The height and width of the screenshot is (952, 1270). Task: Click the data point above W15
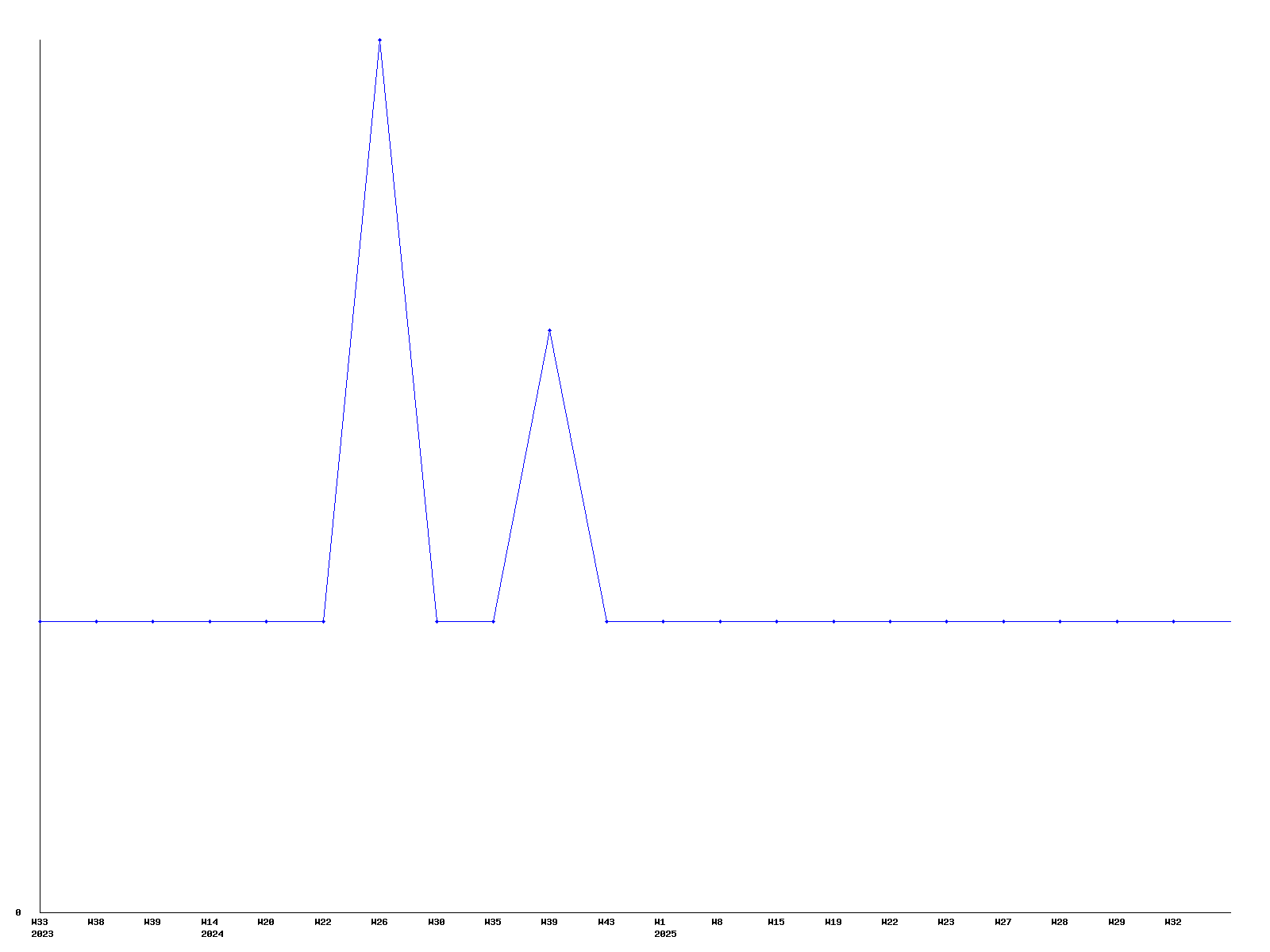click(x=776, y=621)
